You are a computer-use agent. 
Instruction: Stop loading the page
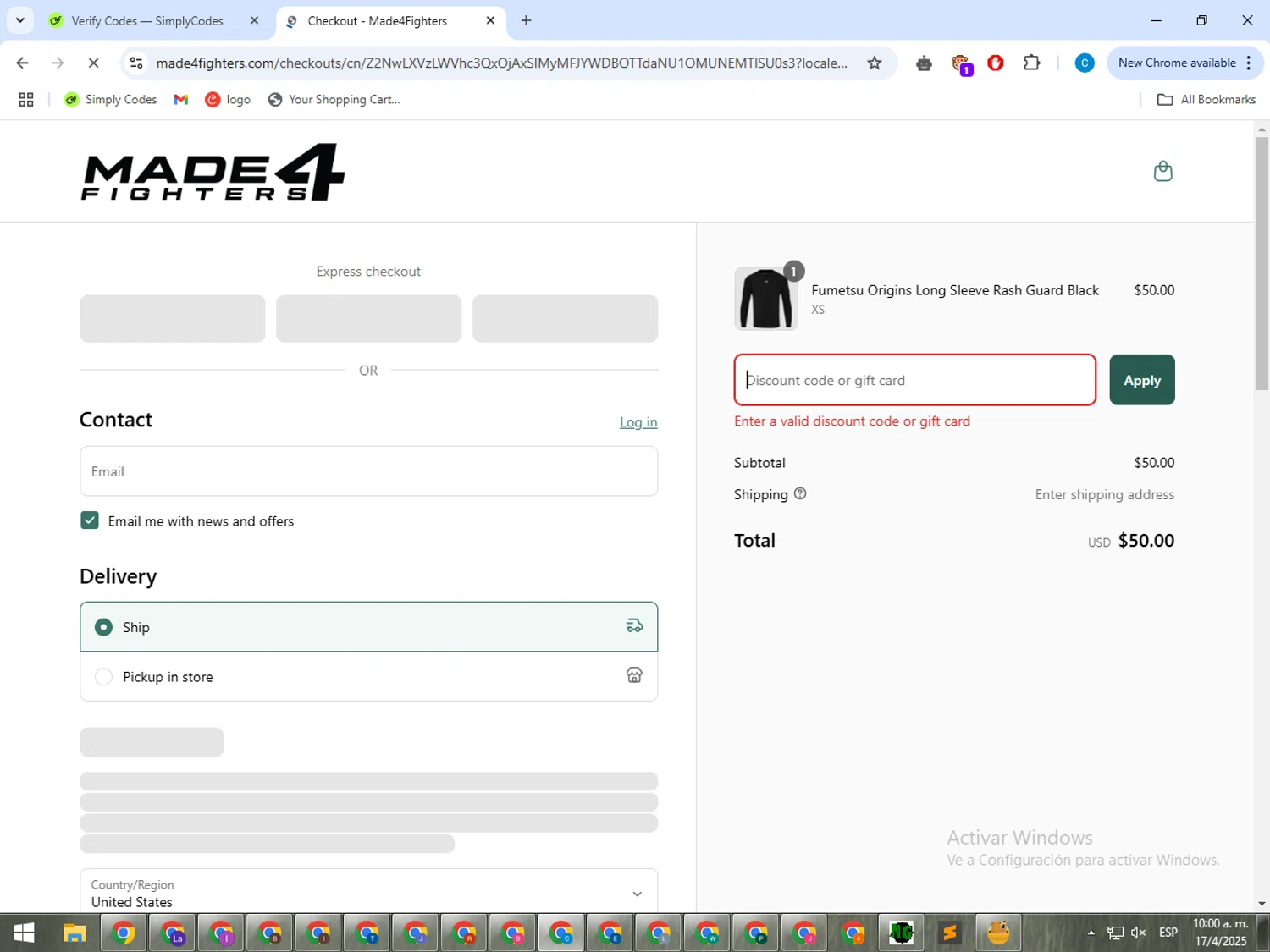tap(93, 63)
